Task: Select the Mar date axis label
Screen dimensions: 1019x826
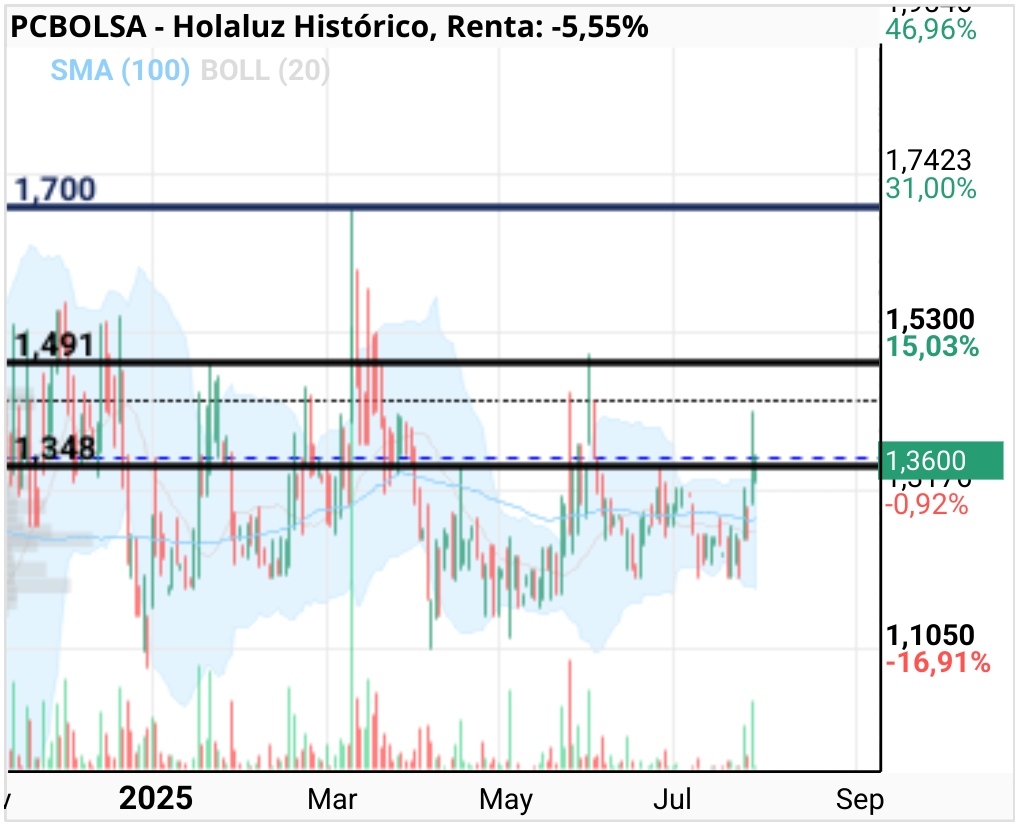Action: pos(332,799)
